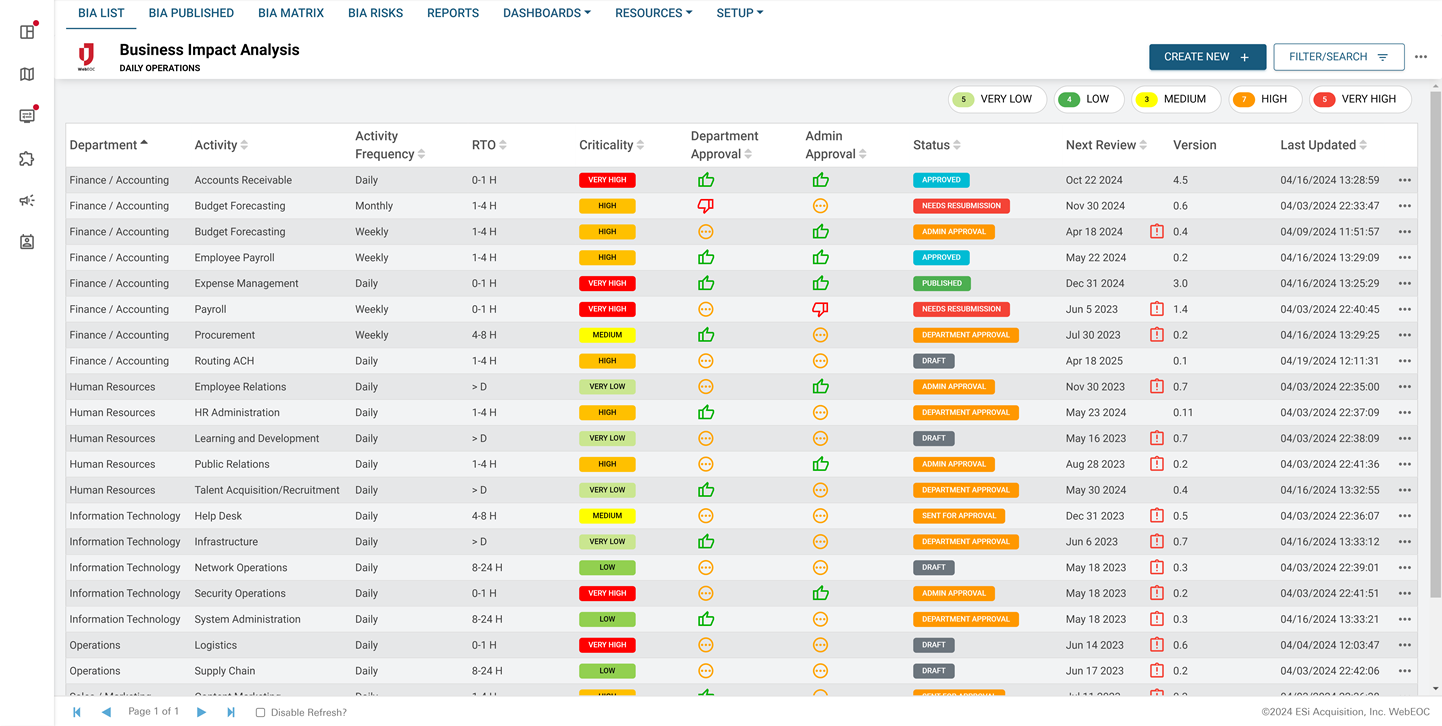Viewport: 1442px width, 726px height.
Task: Toggle the Very Low criticality filter
Action: [997, 99]
